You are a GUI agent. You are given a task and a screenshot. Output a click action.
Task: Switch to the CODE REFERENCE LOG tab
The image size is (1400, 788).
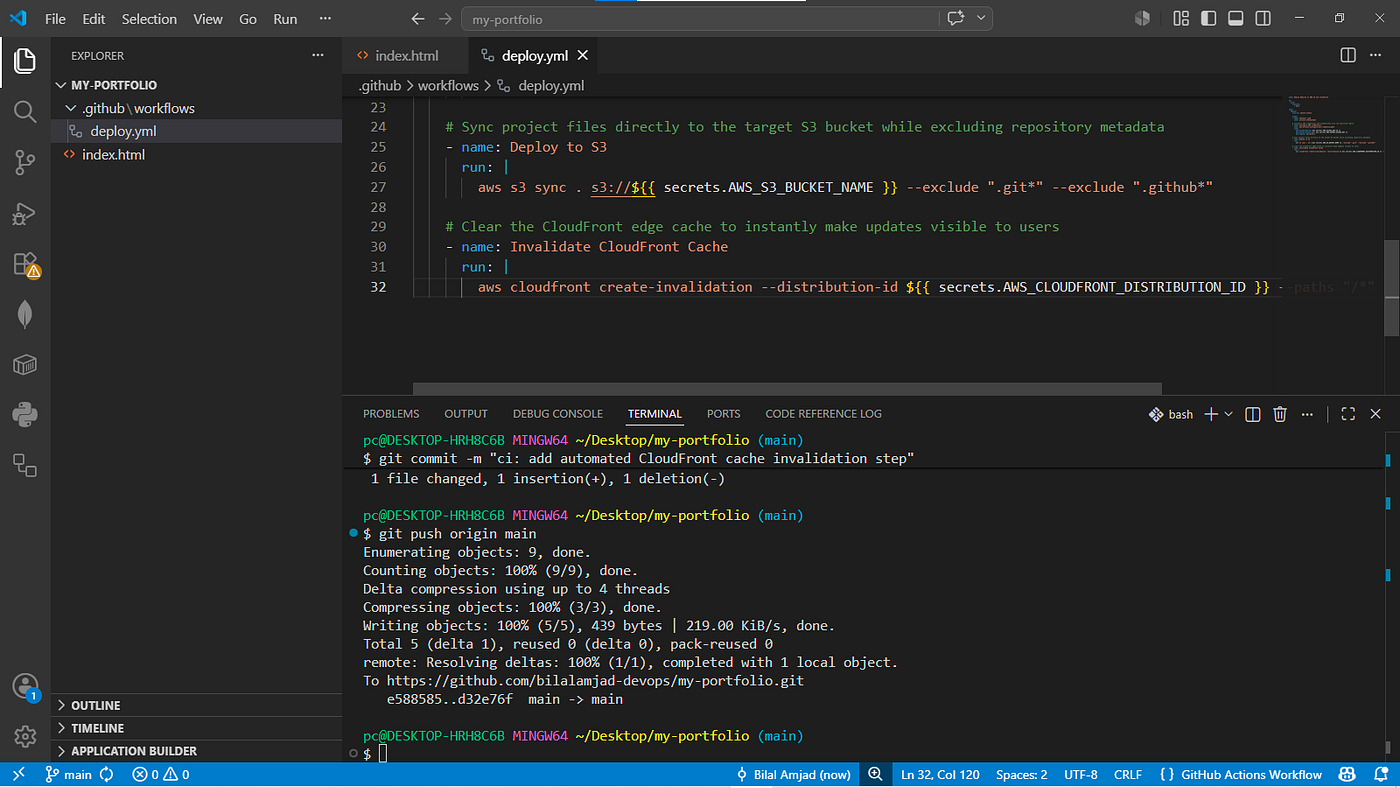click(x=823, y=414)
